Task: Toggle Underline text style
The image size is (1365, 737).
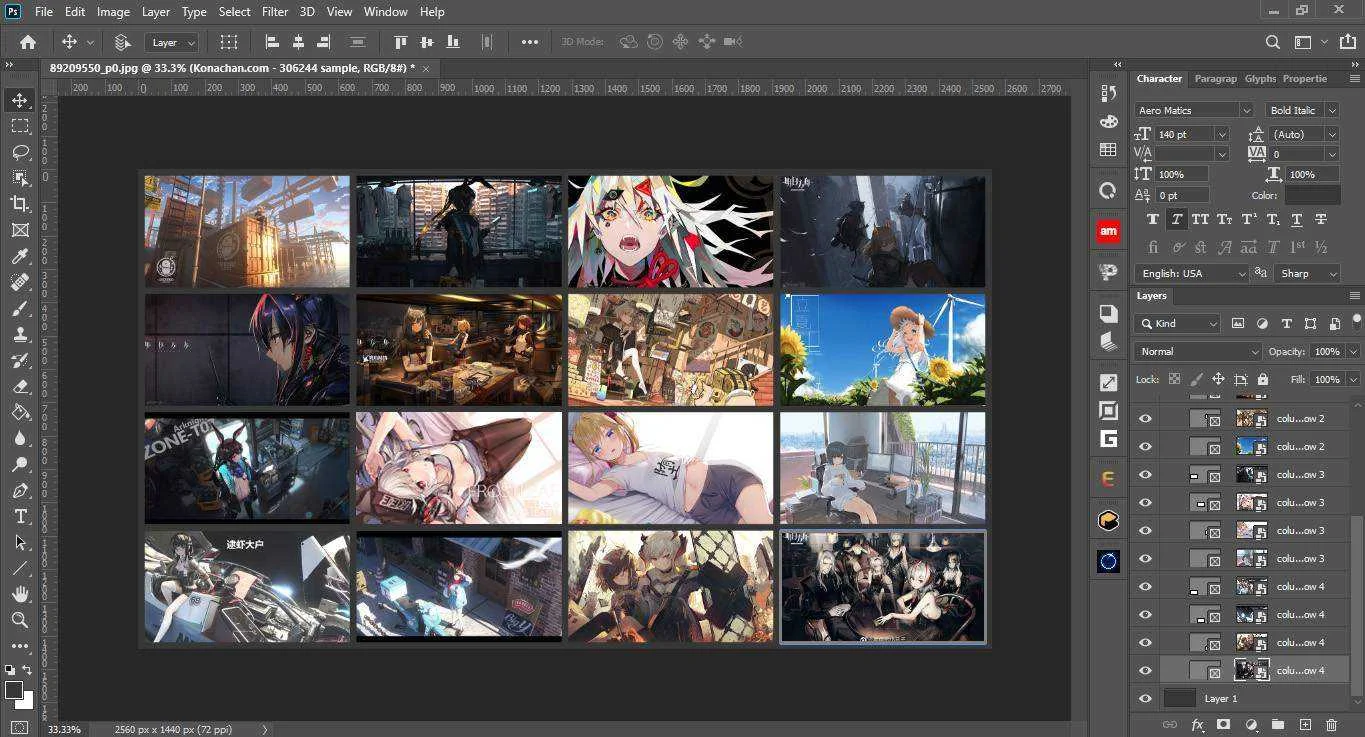Action: pyautogui.click(x=1297, y=219)
